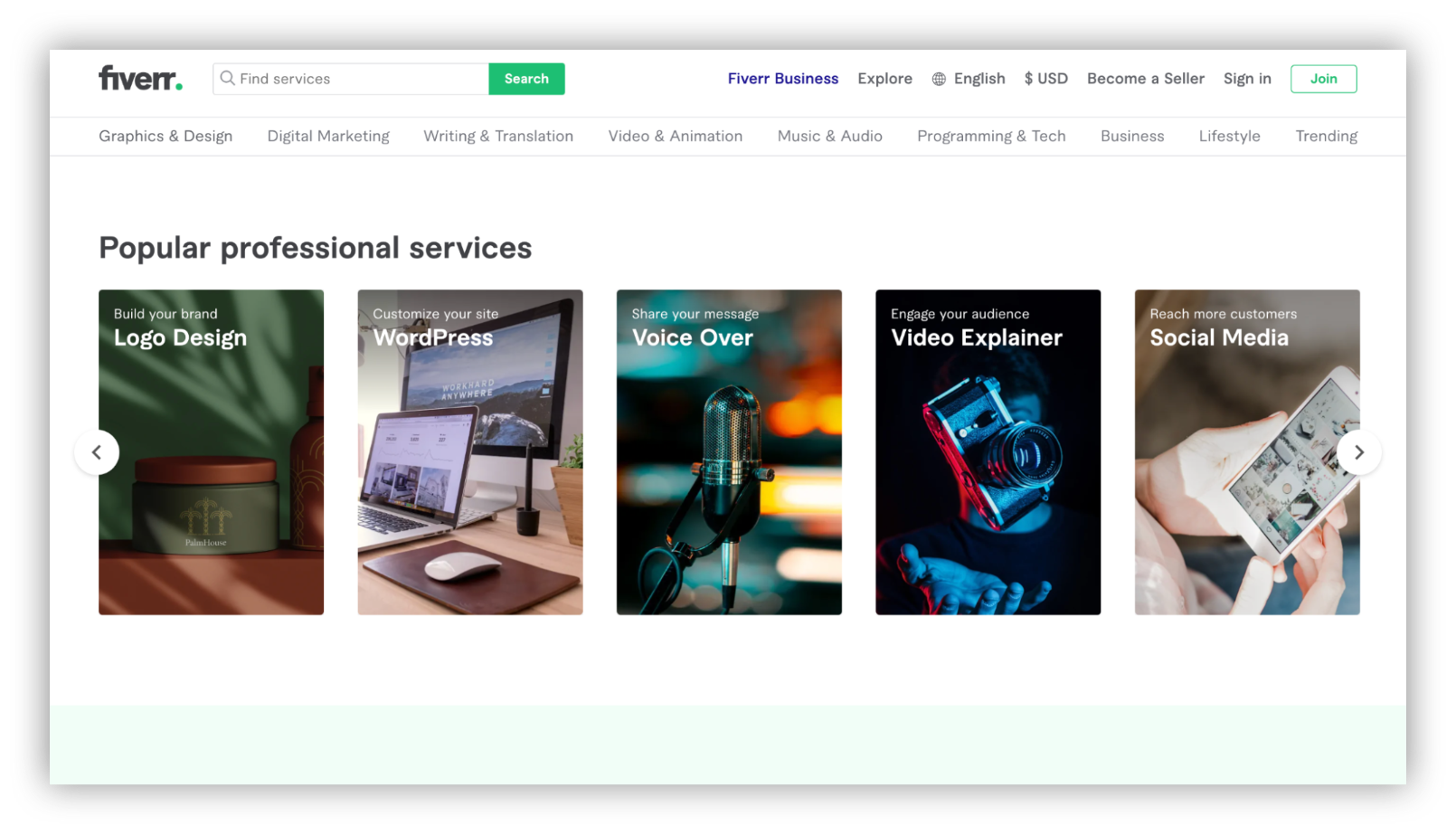1456x835 pixels.
Task: Open the Lifestyle category
Action: tap(1230, 136)
